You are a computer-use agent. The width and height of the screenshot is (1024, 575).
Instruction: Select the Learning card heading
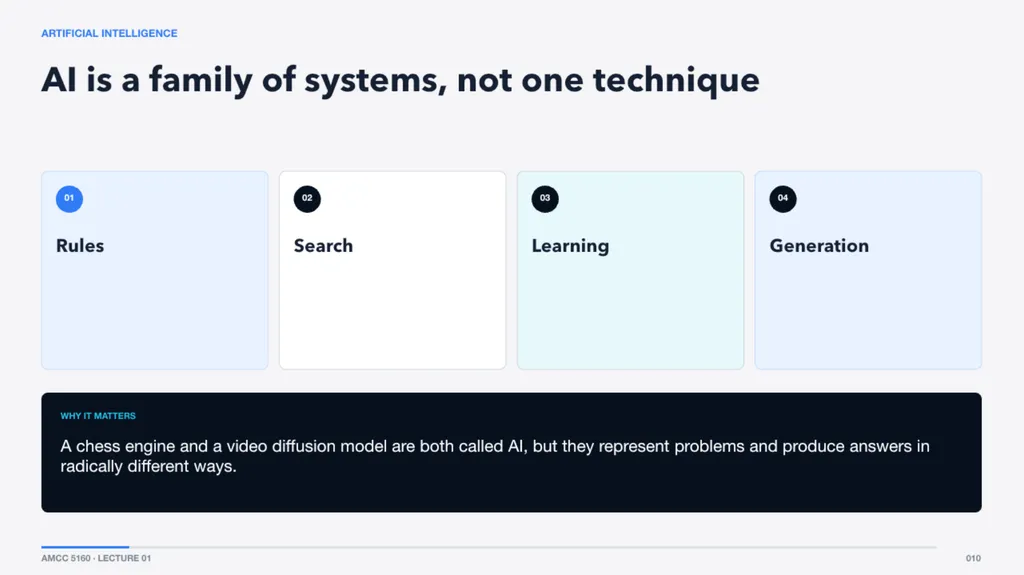[x=570, y=246]
